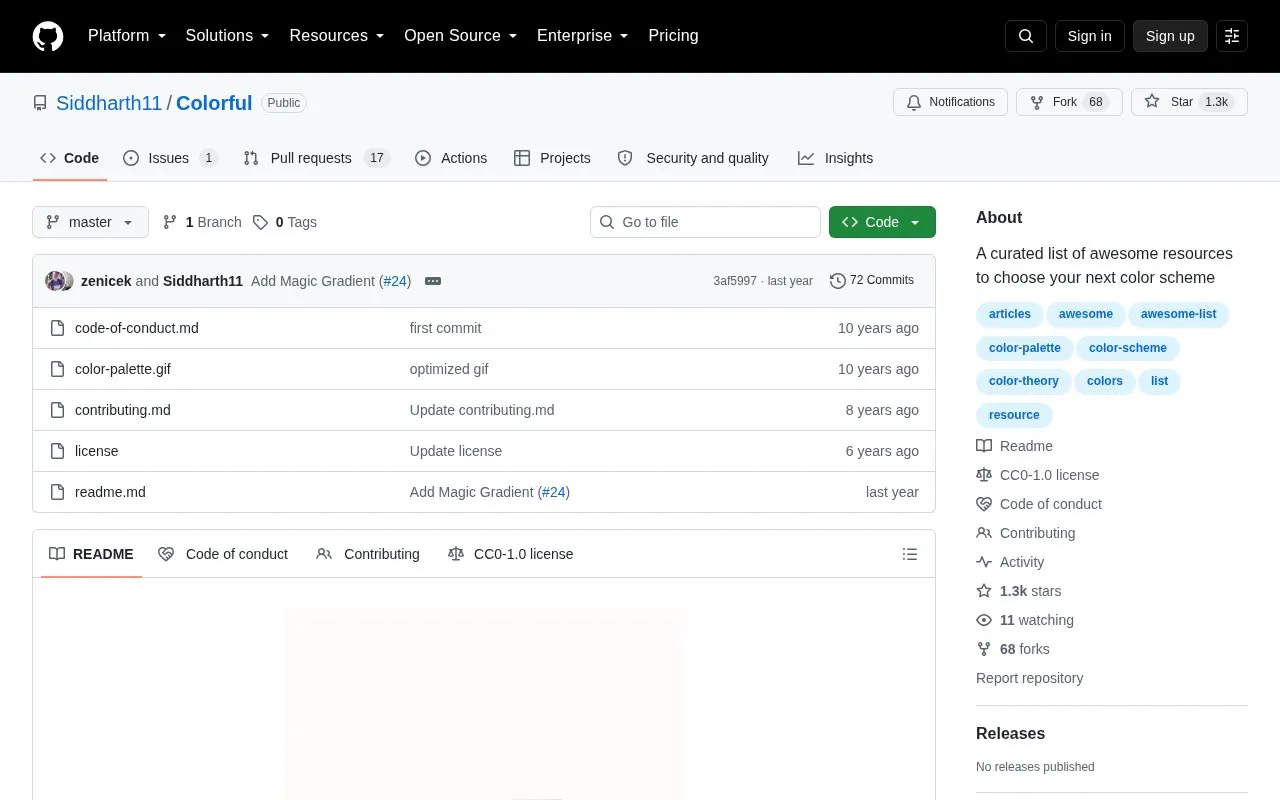Open the code-of-conduct.md file
This screenshot has width=1280, height=800.
tap(137, 328)
